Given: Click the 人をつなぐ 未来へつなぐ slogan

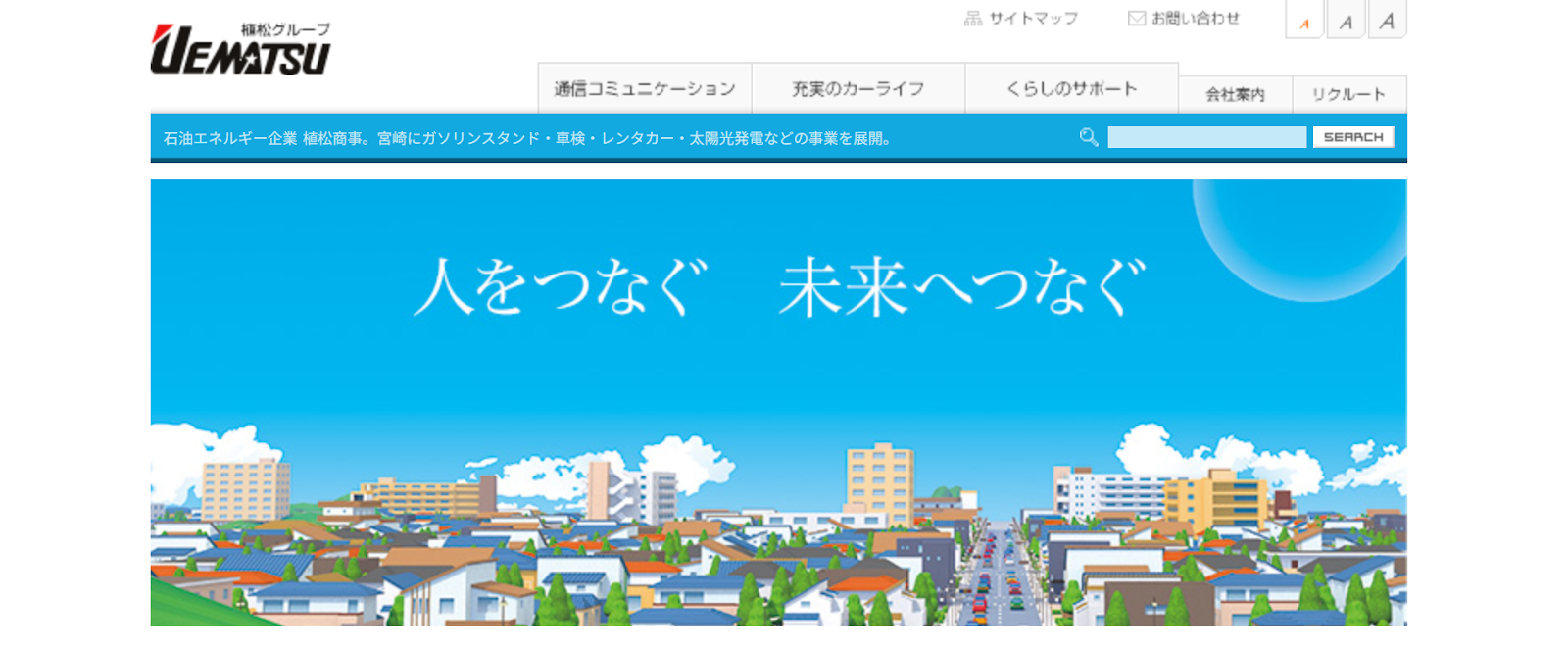Looking at the screenshot, I should point(780,287).
